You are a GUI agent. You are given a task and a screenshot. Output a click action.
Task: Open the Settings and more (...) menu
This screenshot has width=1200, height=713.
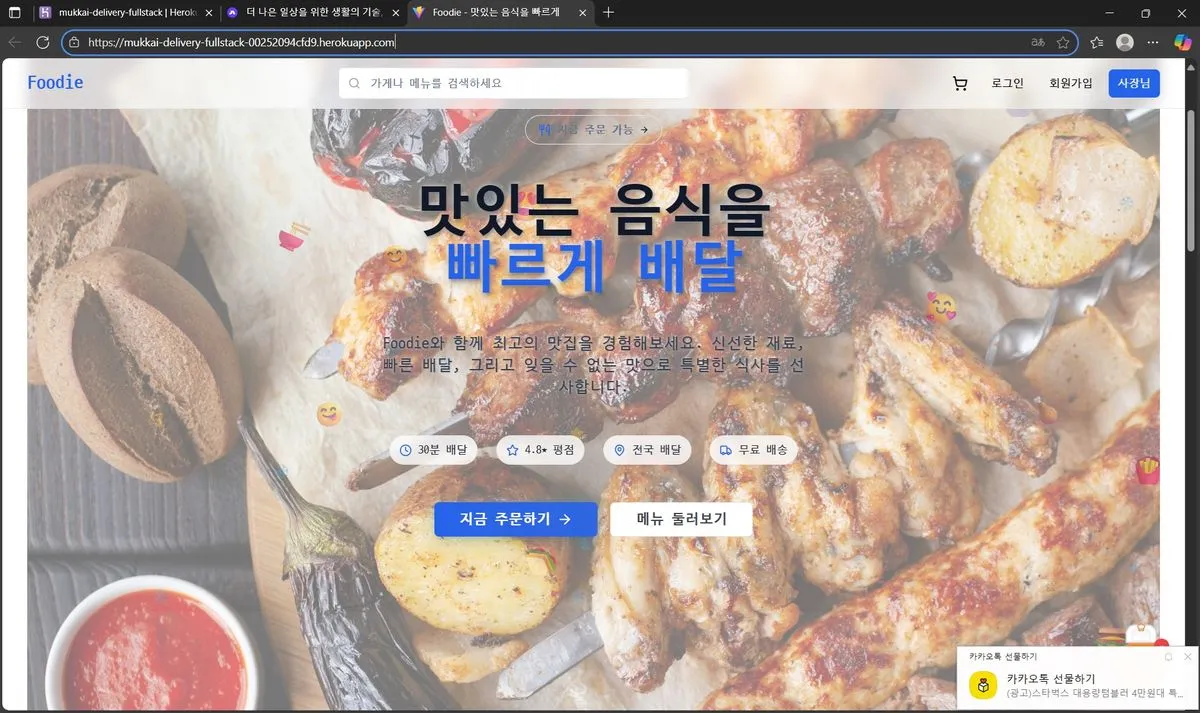tap(1153, 42)
